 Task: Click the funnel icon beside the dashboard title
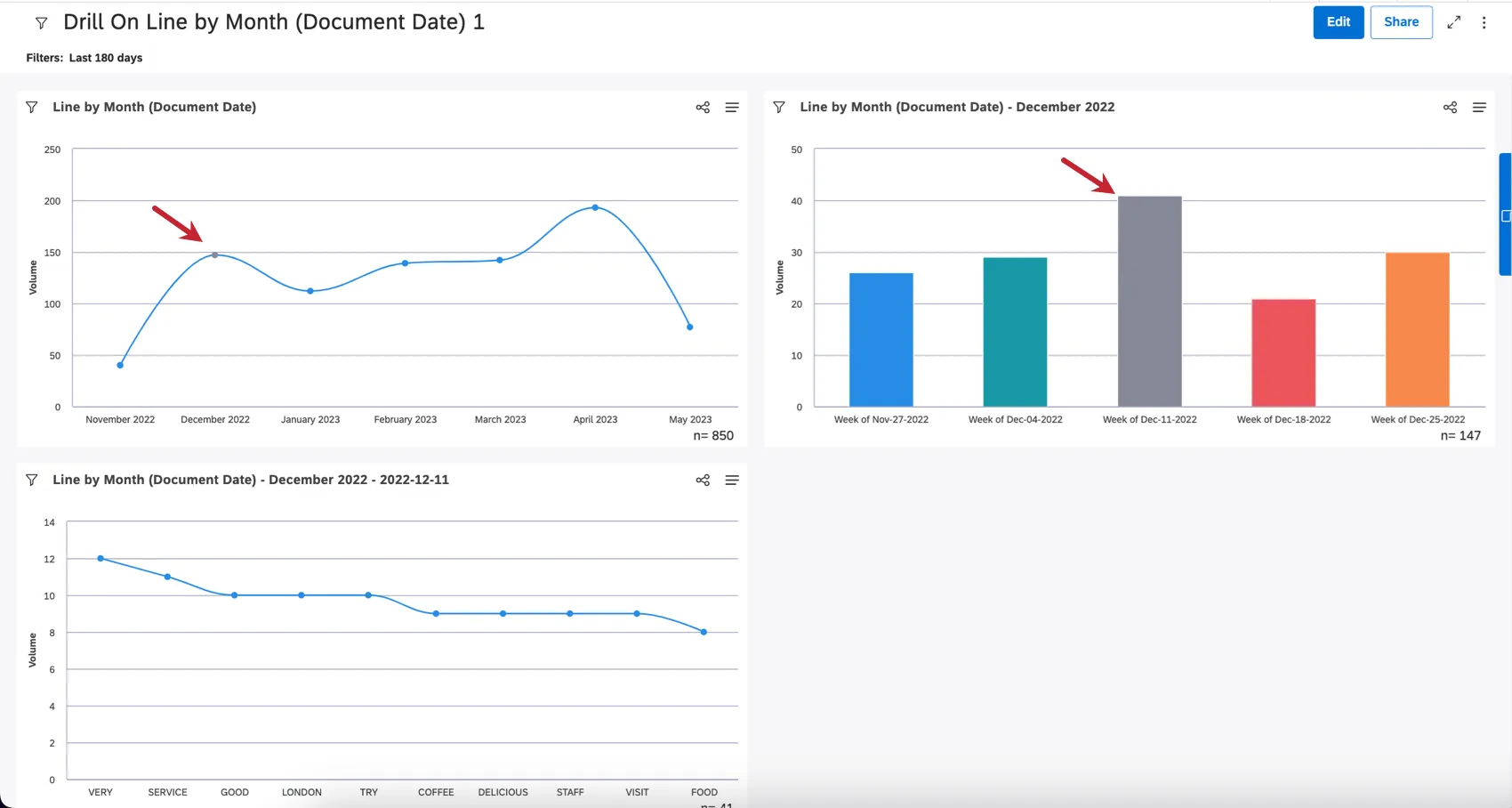41,23
